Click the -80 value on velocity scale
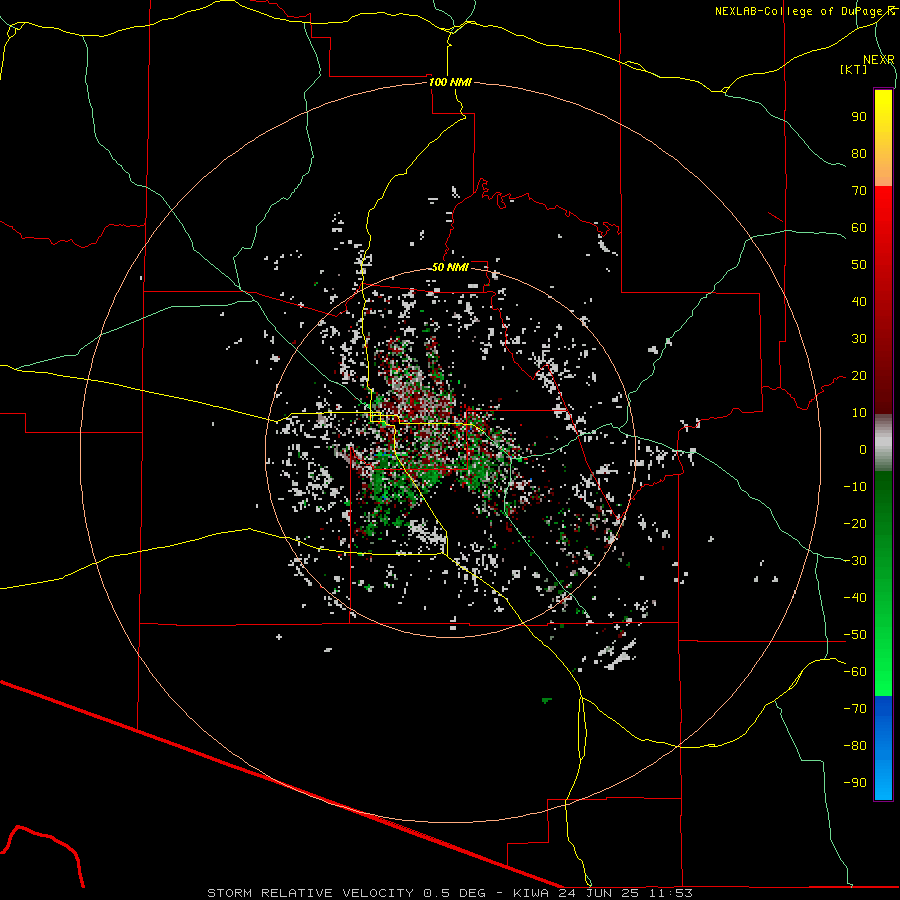This screenshot has height=900, width=900. coord(855,746)
